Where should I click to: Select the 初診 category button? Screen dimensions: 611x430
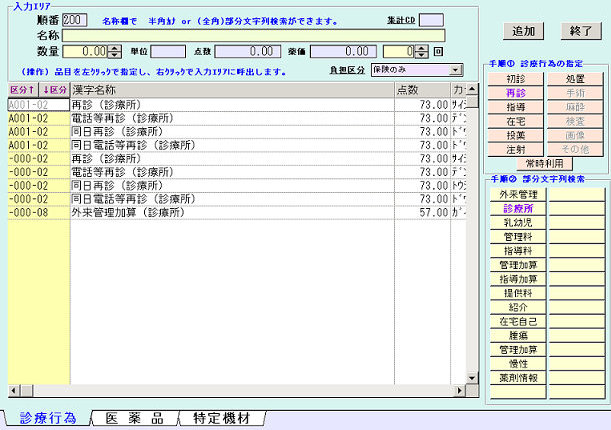(x=516, y=78)
